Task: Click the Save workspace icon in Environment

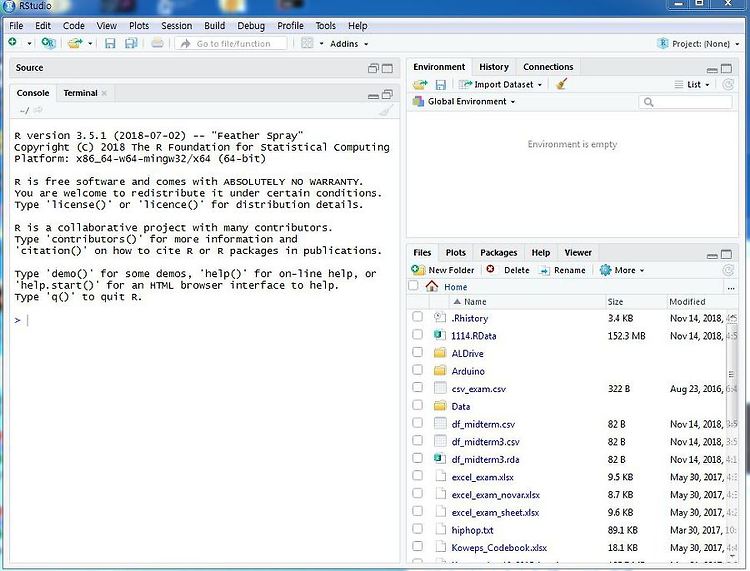Action: 441,85
